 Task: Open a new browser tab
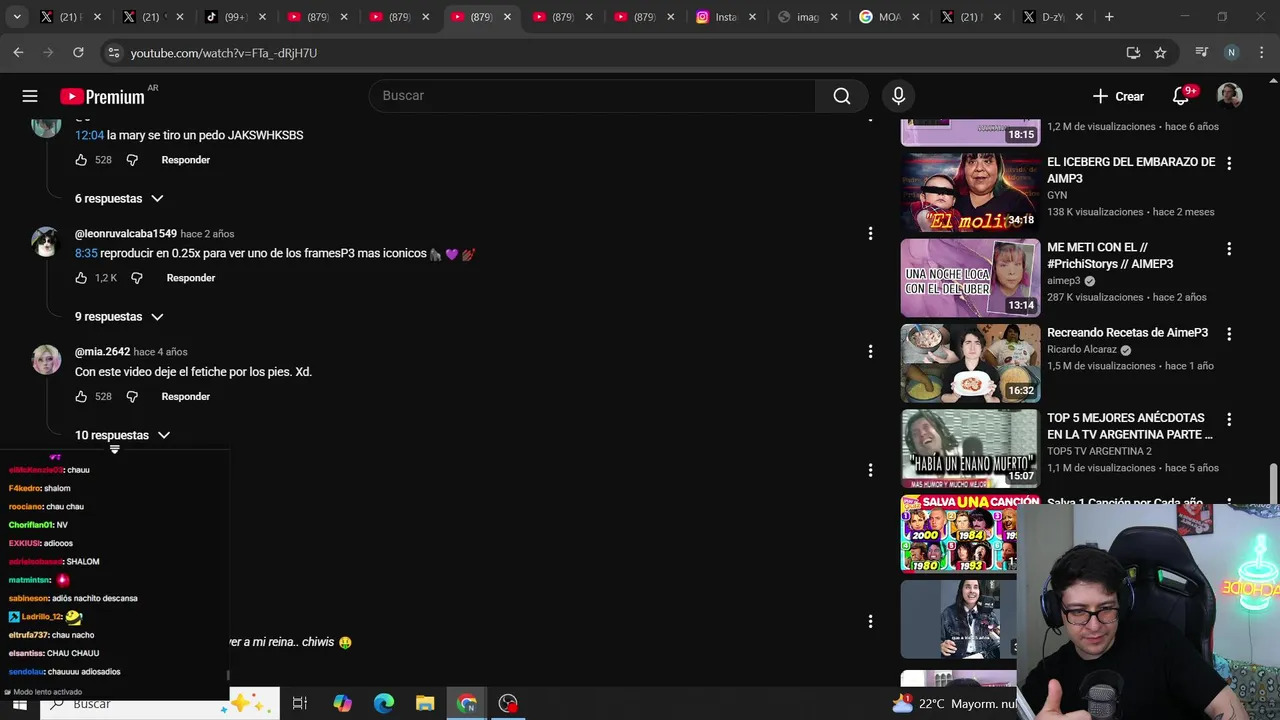[x=1109, y=17]
